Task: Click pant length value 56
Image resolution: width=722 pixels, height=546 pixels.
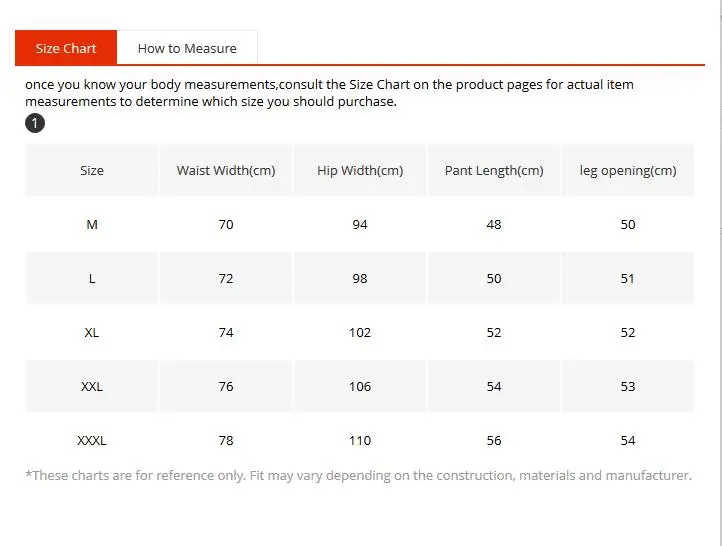Action: 494,440
